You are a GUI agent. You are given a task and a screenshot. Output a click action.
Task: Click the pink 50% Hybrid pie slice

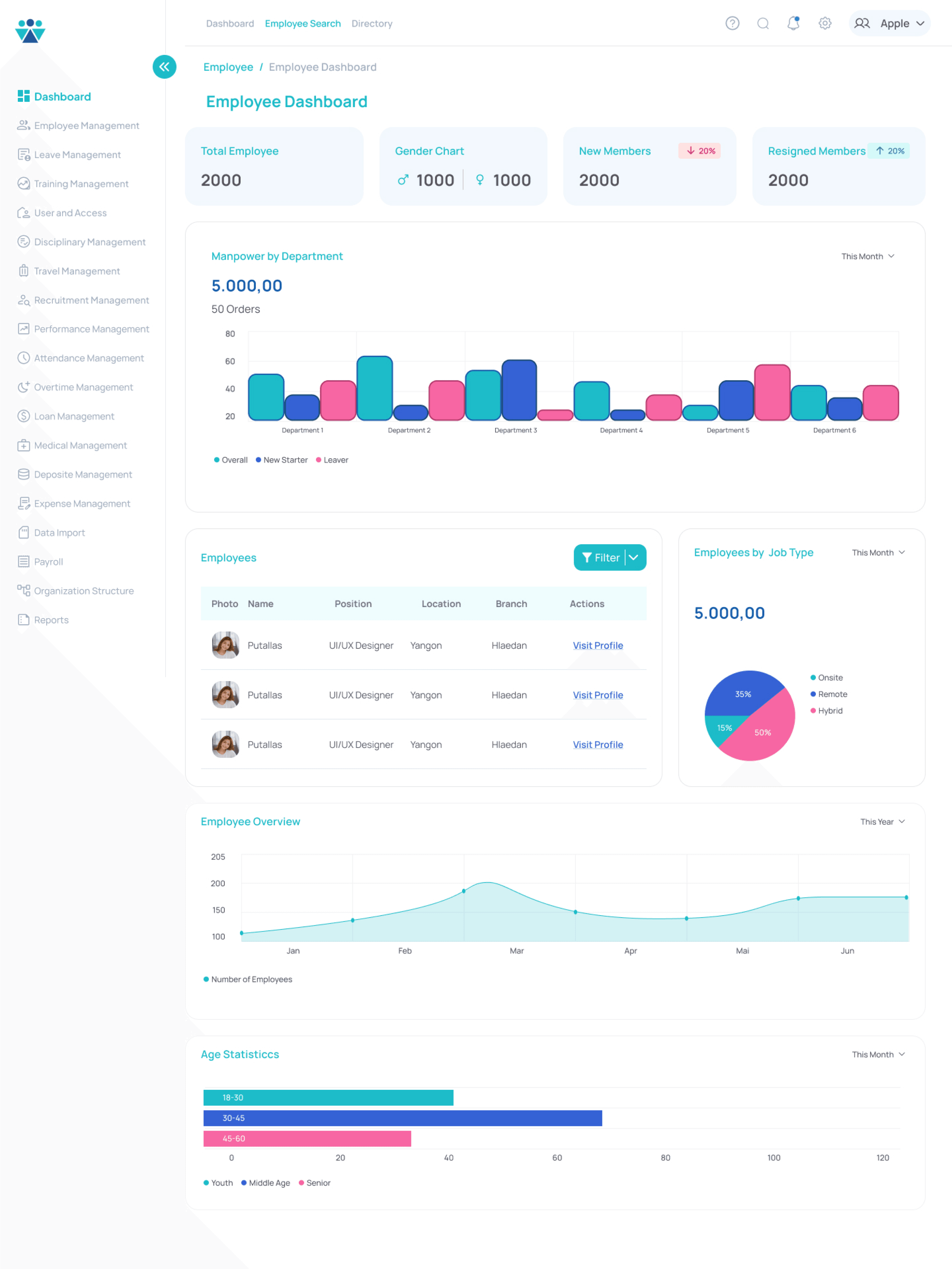tap(762, 732)
